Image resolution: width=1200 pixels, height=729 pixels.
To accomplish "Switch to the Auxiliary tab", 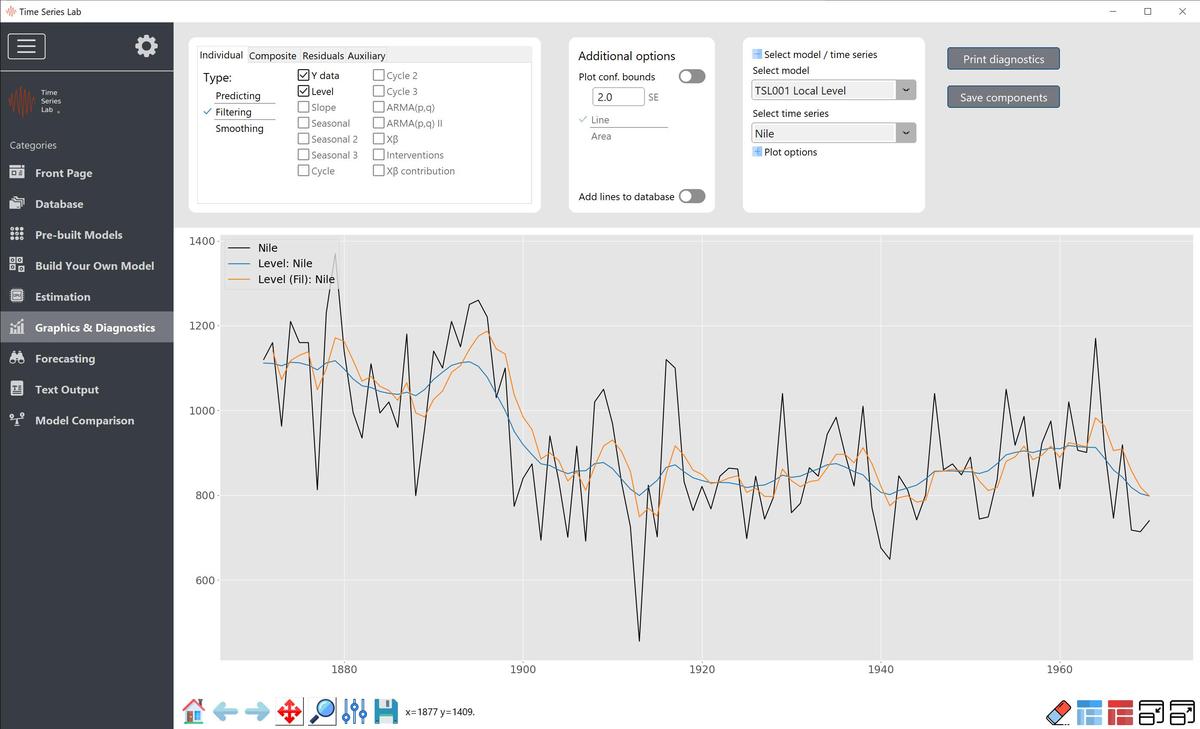I will click(x=366, y=56).
